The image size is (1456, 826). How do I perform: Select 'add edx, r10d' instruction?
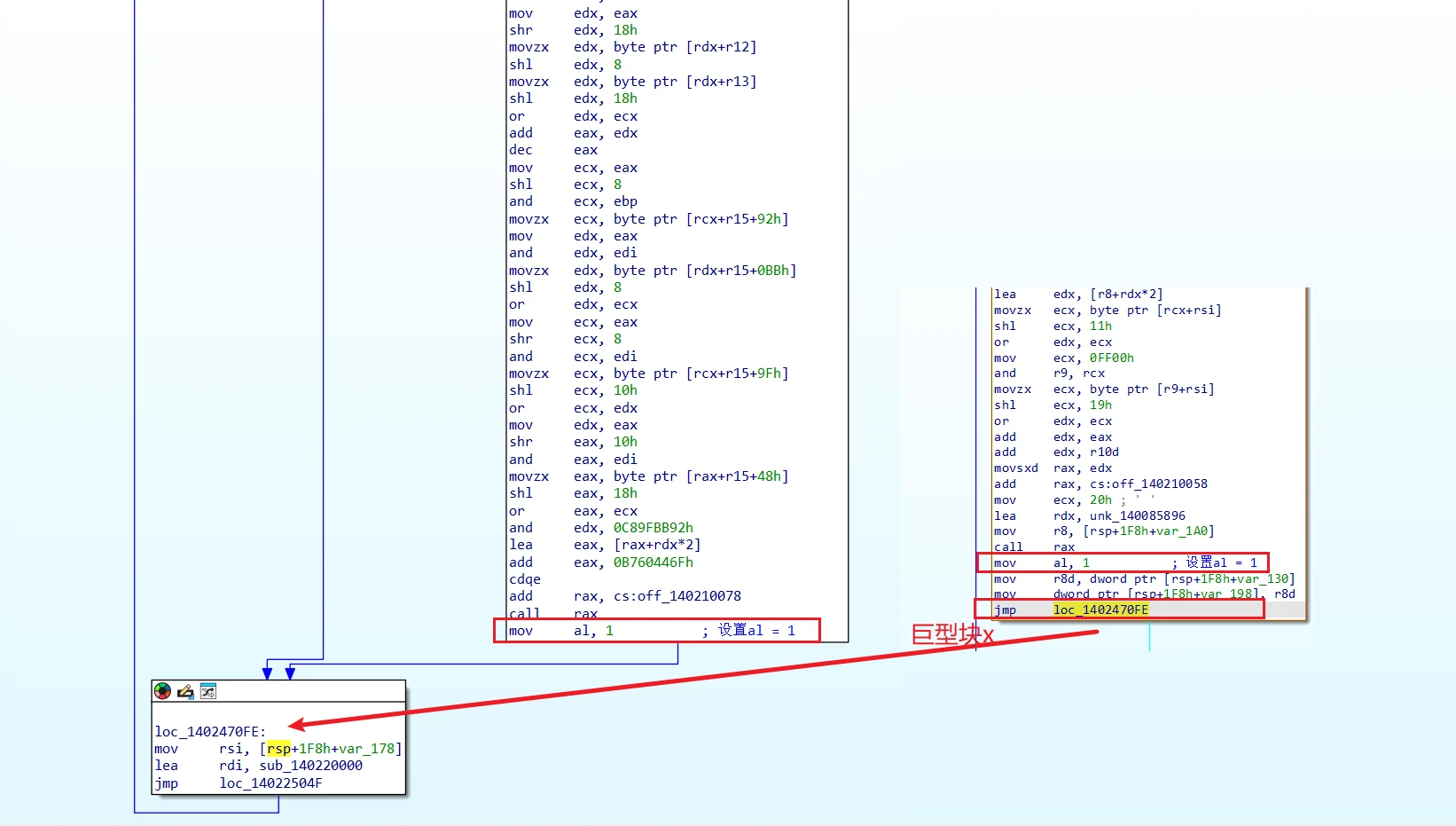pos(1056,452)
